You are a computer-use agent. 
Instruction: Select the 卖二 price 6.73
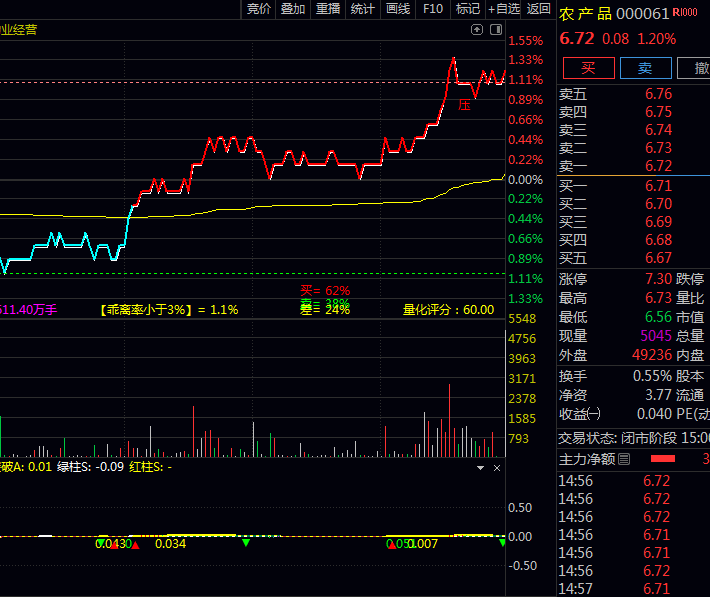point(658,148)
